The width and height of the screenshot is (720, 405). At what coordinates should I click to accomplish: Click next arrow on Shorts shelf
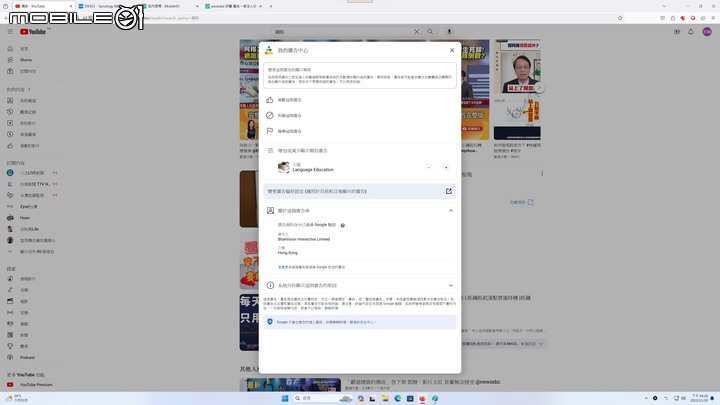540,87
